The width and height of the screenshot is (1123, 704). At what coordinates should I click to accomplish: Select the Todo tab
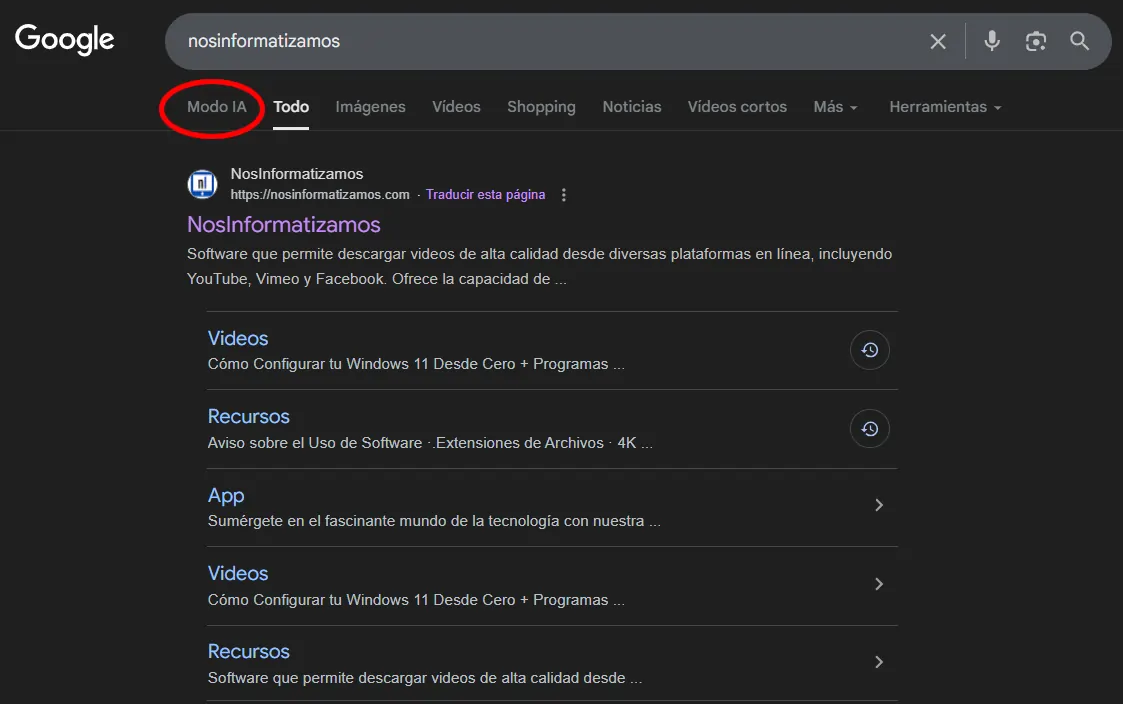coord(291,107)
